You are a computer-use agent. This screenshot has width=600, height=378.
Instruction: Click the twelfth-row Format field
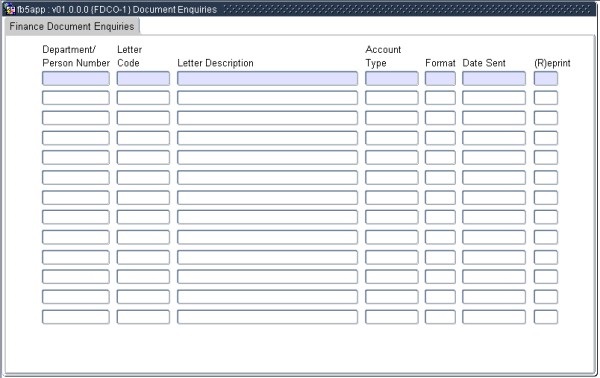(440, 297)
